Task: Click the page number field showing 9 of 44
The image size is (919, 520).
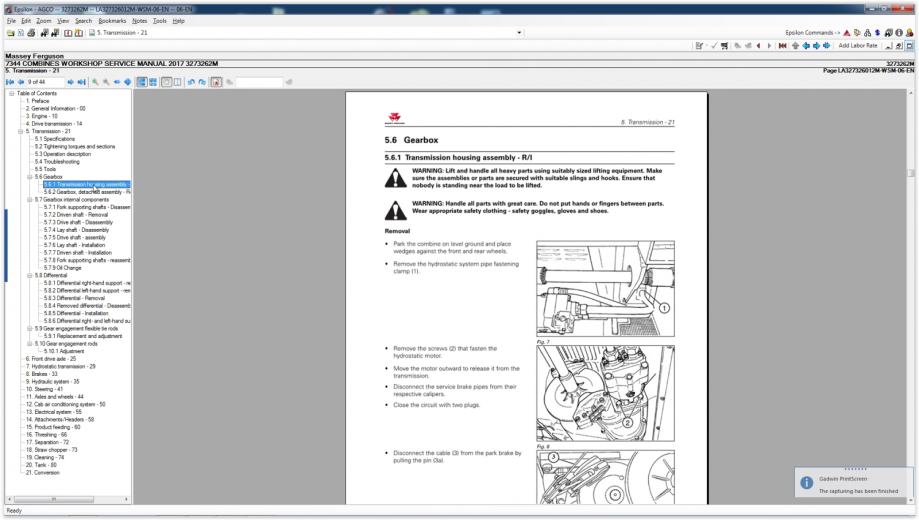Action: click(x=45, y=82)
